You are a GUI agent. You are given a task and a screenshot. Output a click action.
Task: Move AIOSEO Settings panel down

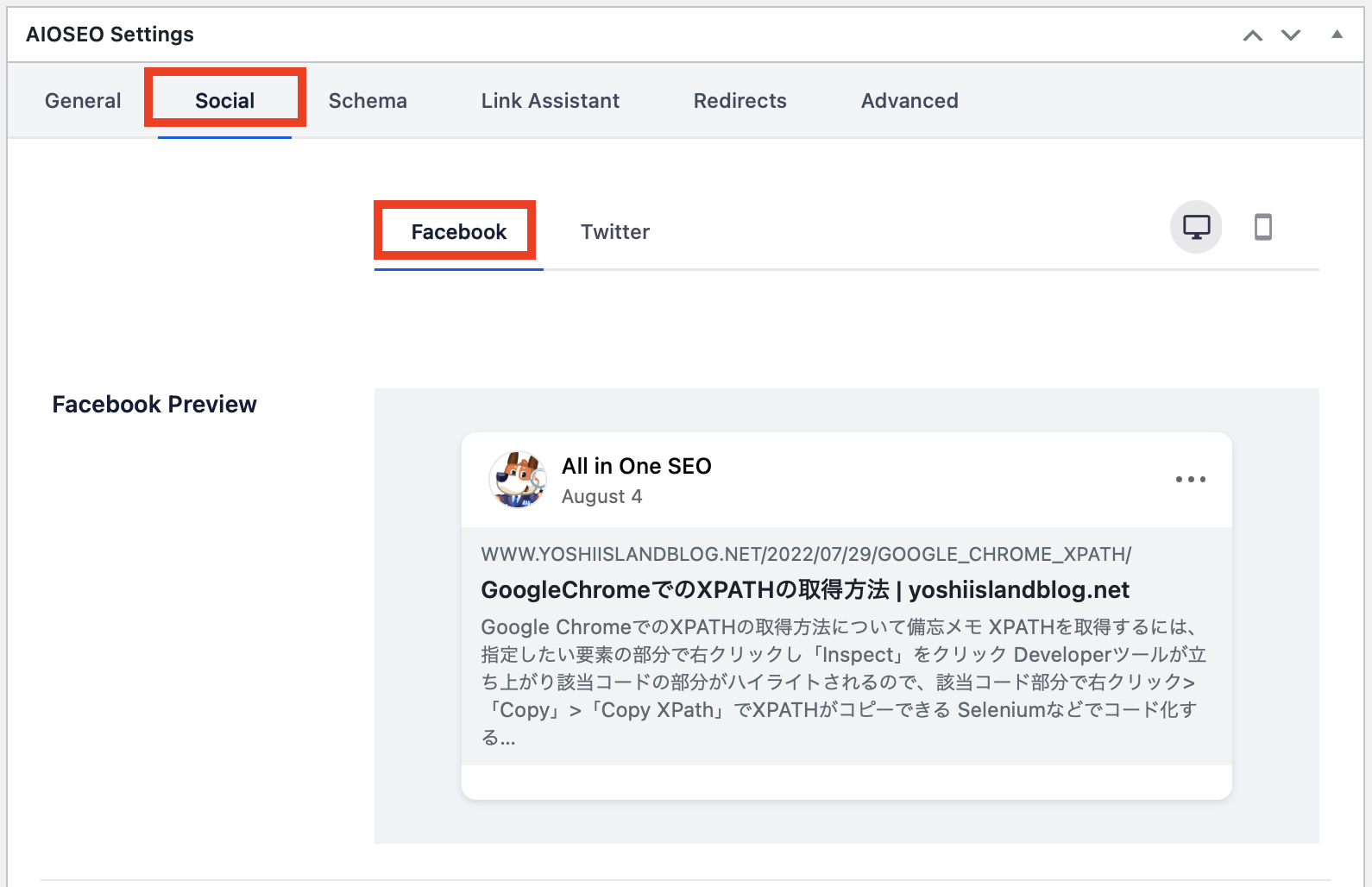tap(1291, 35)
